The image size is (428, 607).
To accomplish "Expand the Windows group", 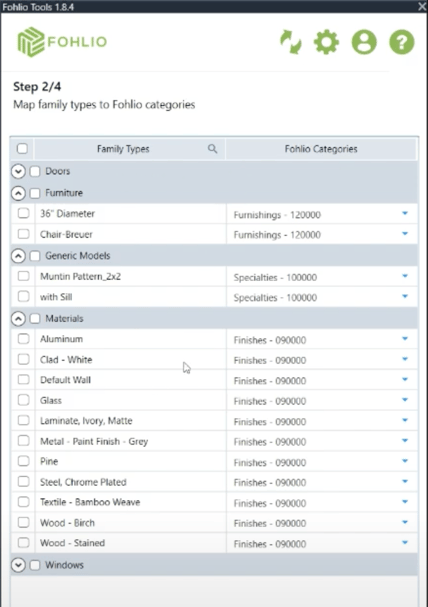I will pos(18,565).
